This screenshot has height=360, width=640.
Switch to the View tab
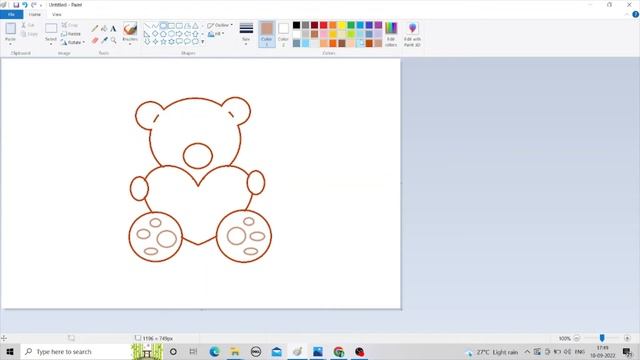tap(56, 14)
